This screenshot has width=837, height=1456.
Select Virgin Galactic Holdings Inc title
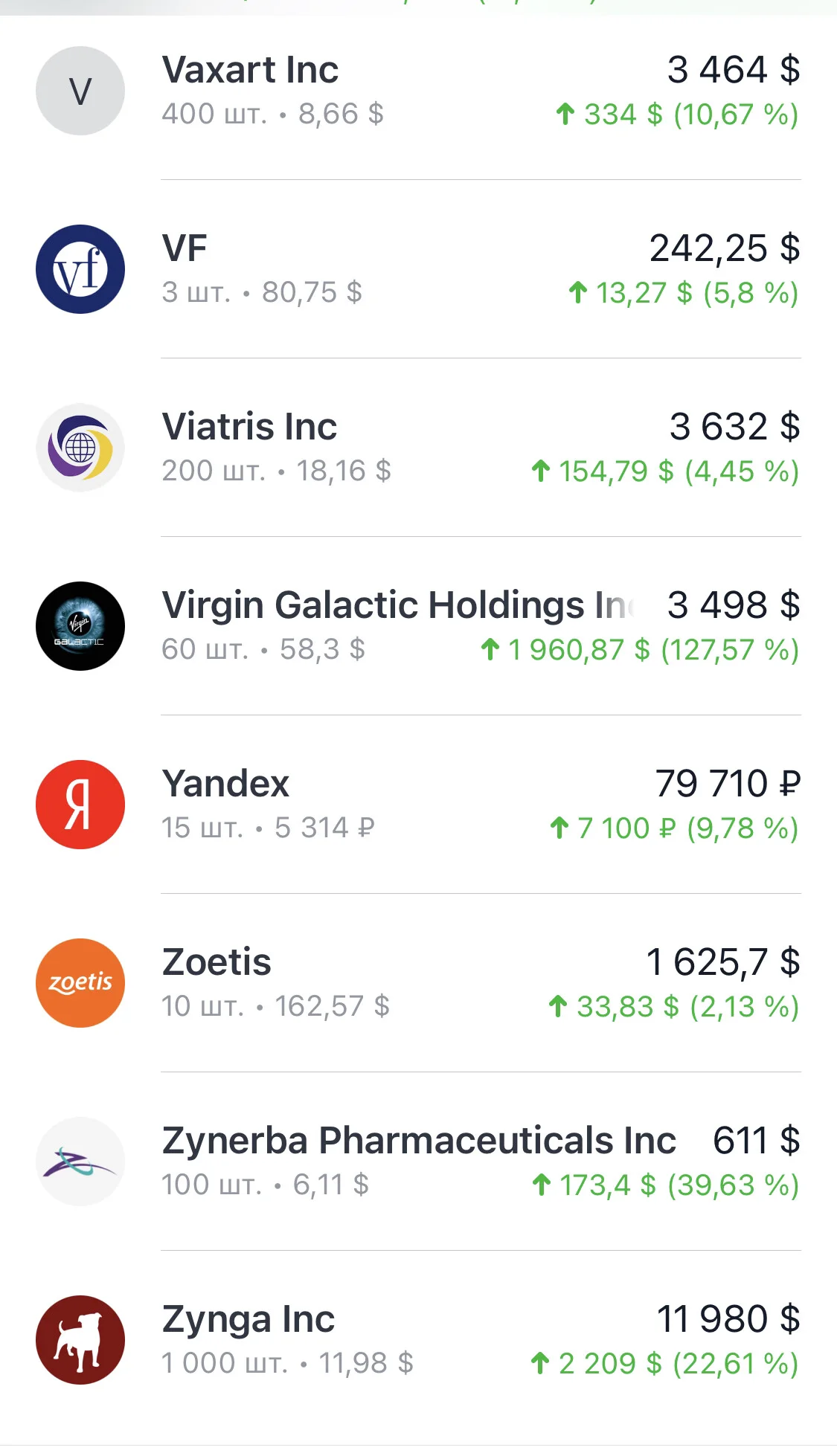[x=398, y=605]
